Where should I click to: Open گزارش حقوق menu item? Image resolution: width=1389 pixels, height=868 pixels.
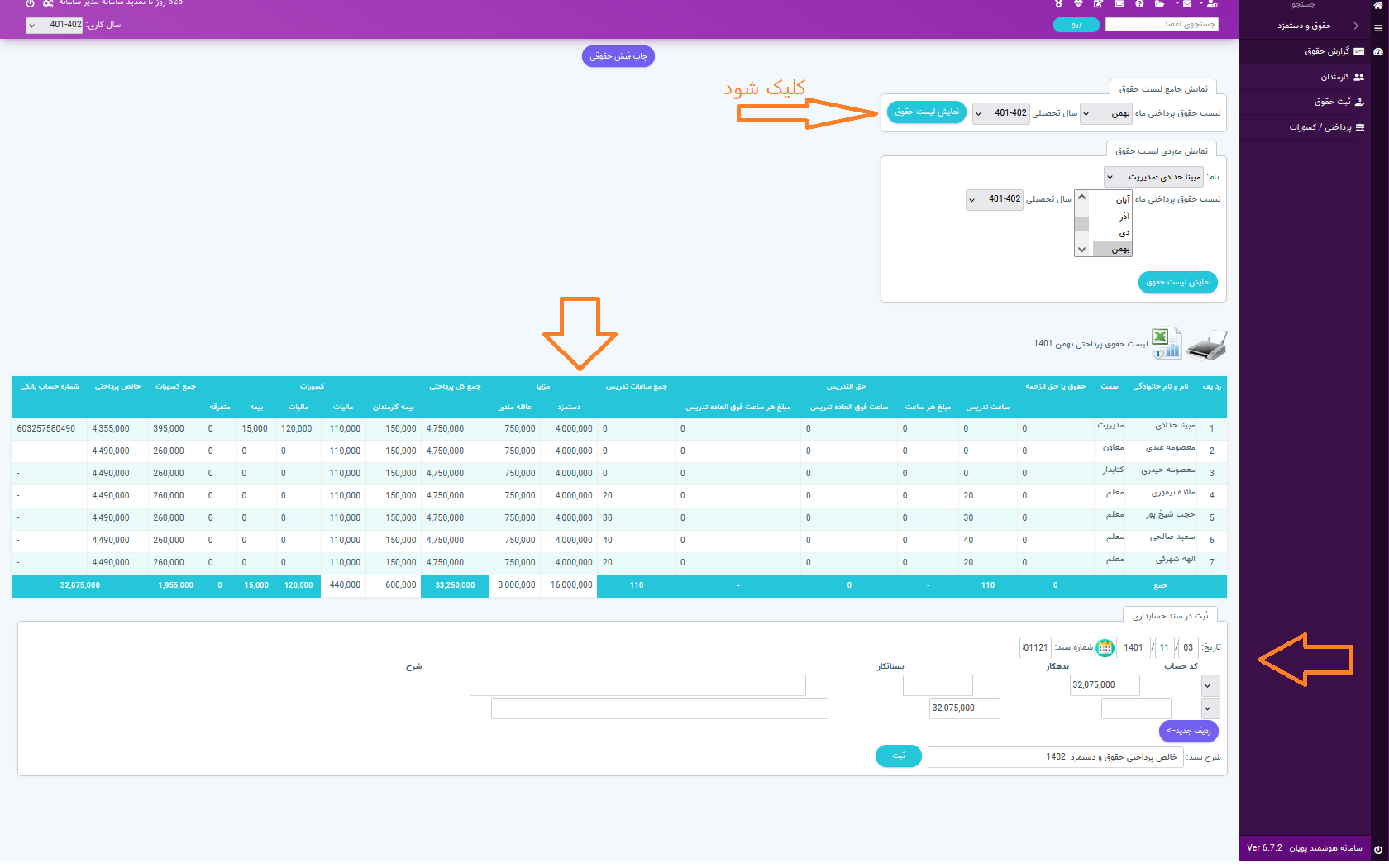tap(1326, 51)
